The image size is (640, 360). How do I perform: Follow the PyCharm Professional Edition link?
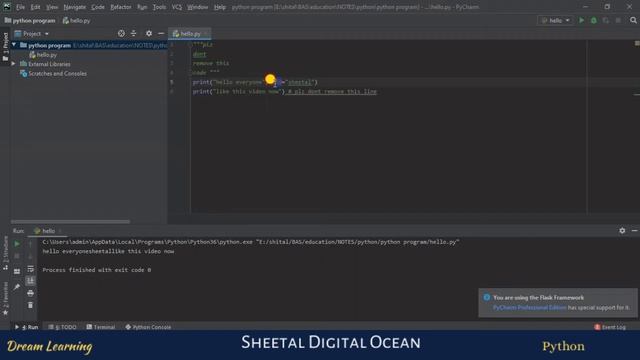pos(529,307)
